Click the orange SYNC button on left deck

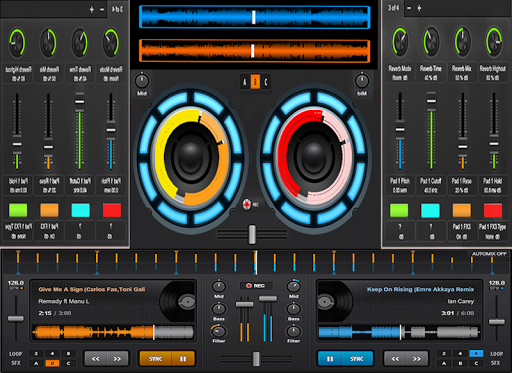156,359
